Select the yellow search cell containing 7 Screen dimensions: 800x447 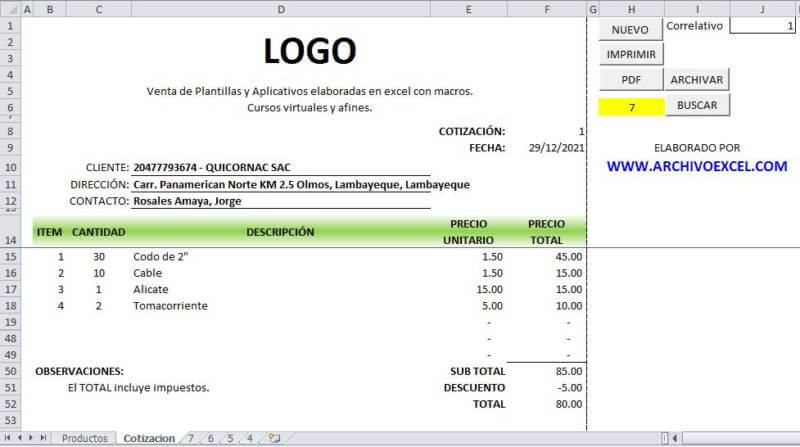pos(629,106)
